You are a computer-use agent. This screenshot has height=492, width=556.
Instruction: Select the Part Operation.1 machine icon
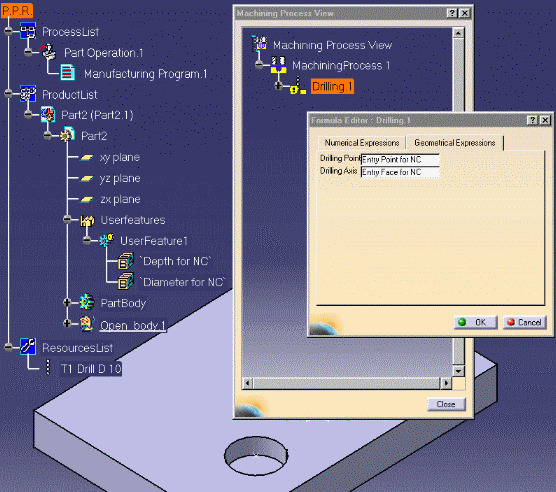tap(49, 52)
